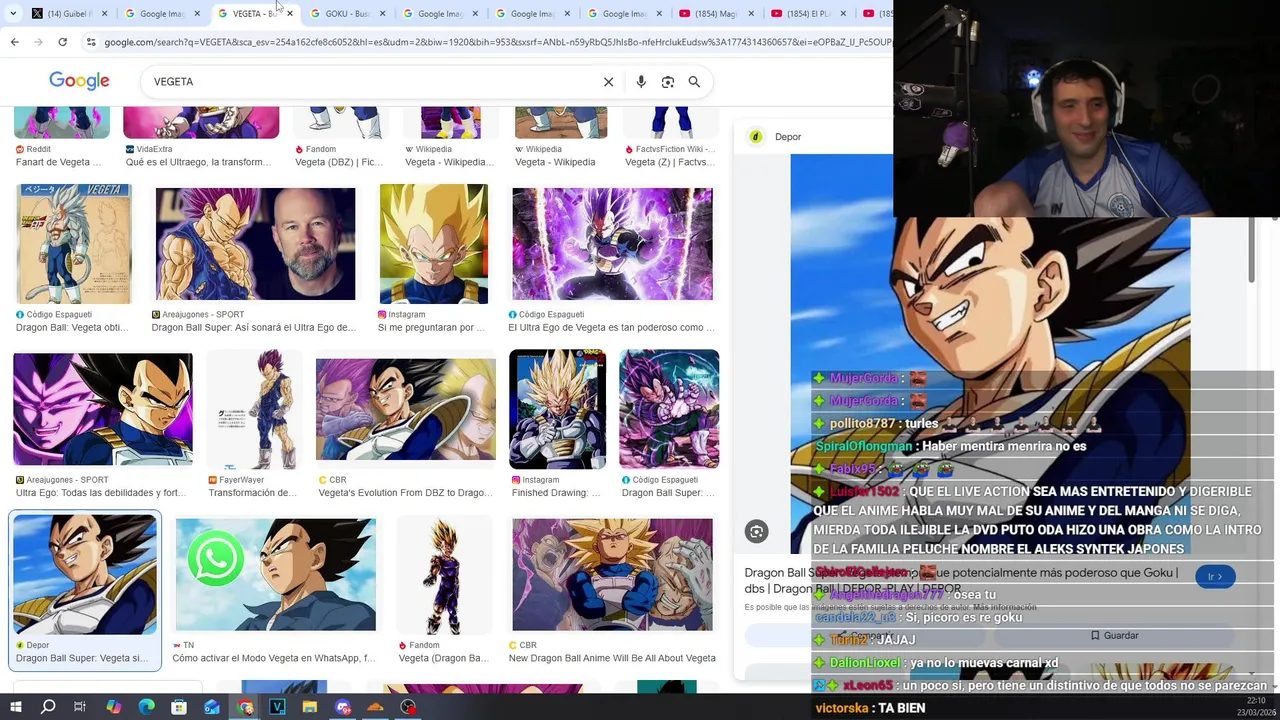Viewport: 1280px width, 720px height.
Task: Open the Vegas V app on the taskbar
Action: click(277, 707)
